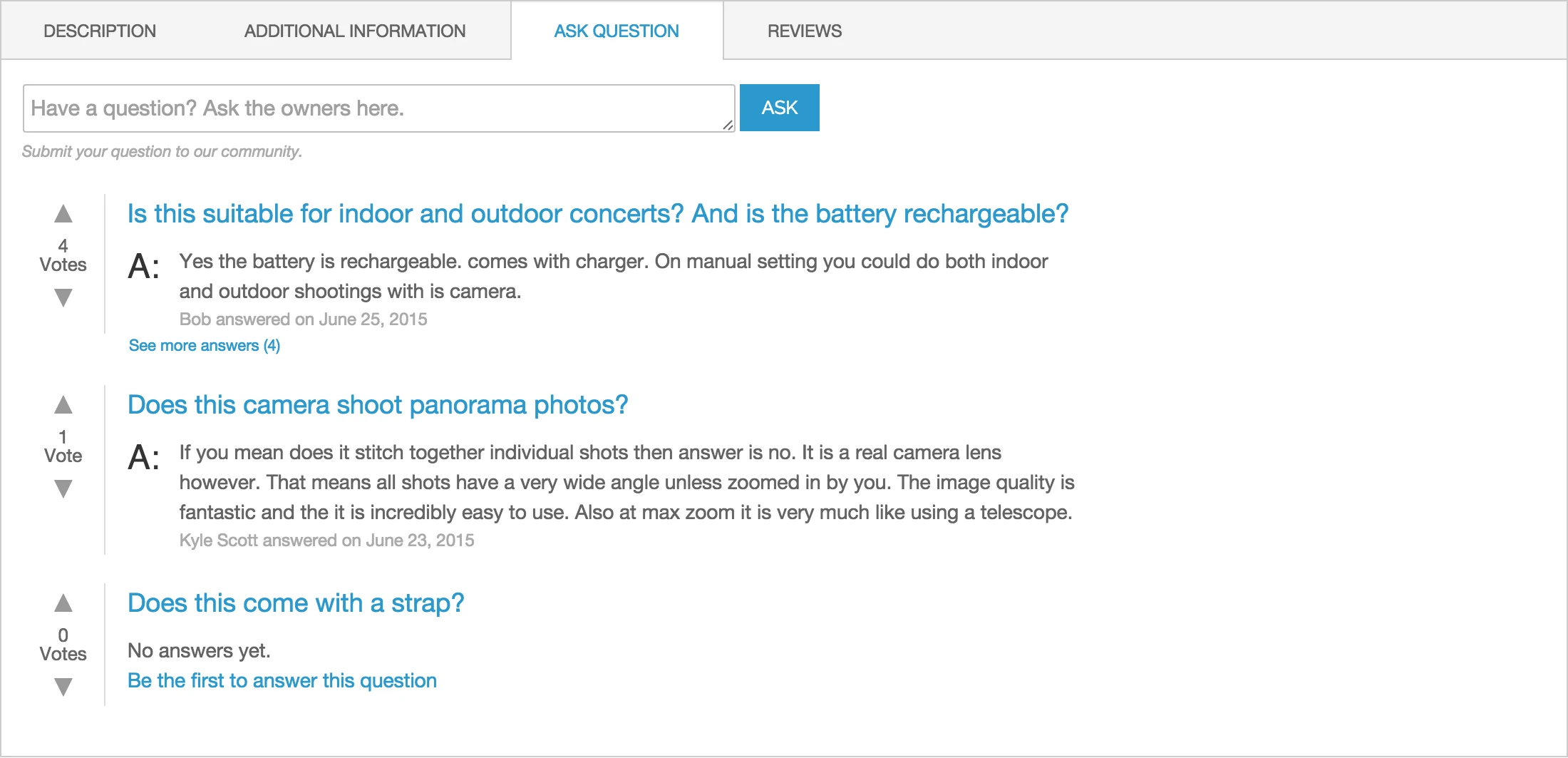Select the ASK QUESTION tab
The image size is (1568, 758).
pyautogui.click(x=617, y=30)
